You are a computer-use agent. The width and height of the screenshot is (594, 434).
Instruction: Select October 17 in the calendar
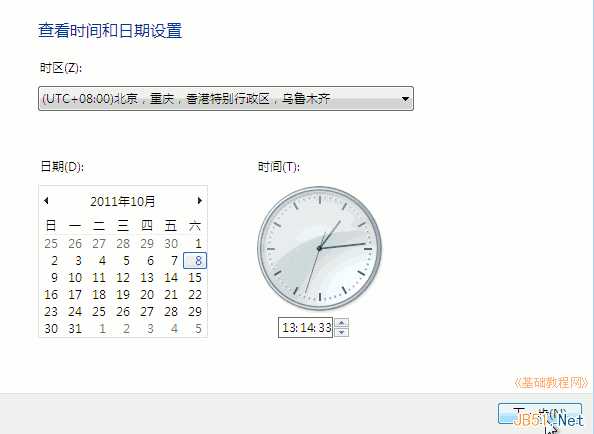point(75,295)
